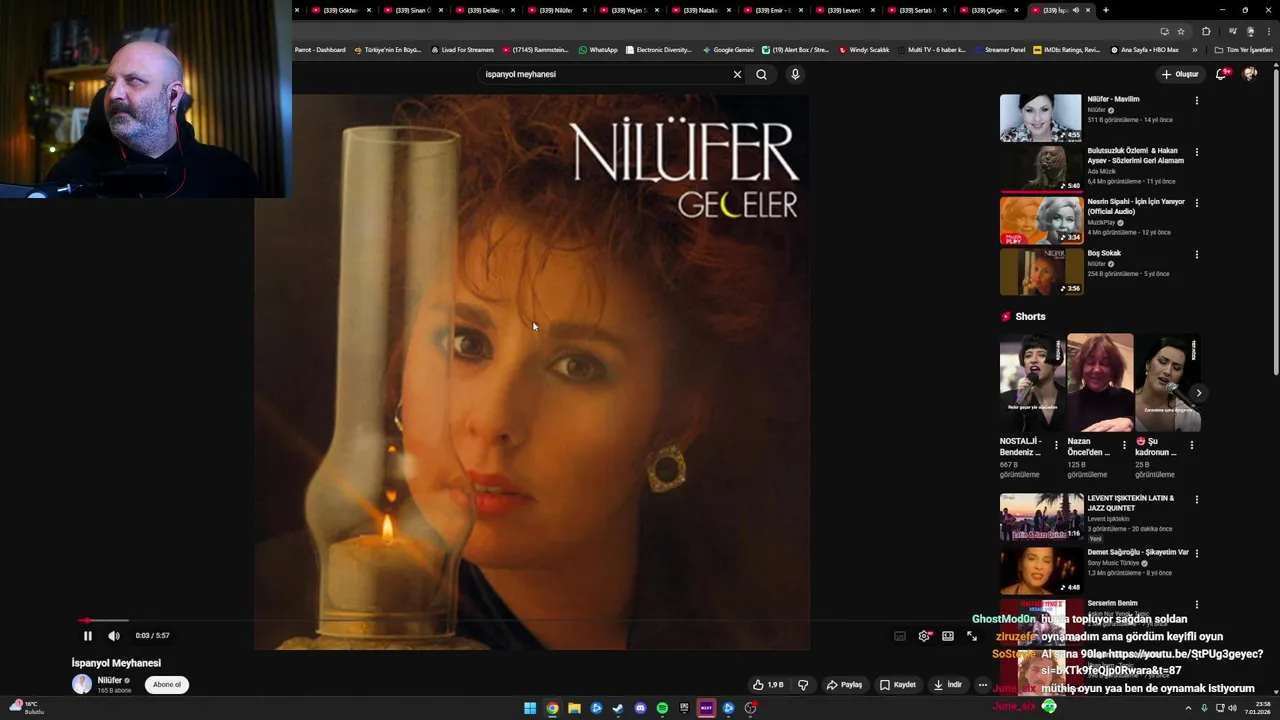
Task: Open options for Serserim Benim video
Action: coord(1196,604)
